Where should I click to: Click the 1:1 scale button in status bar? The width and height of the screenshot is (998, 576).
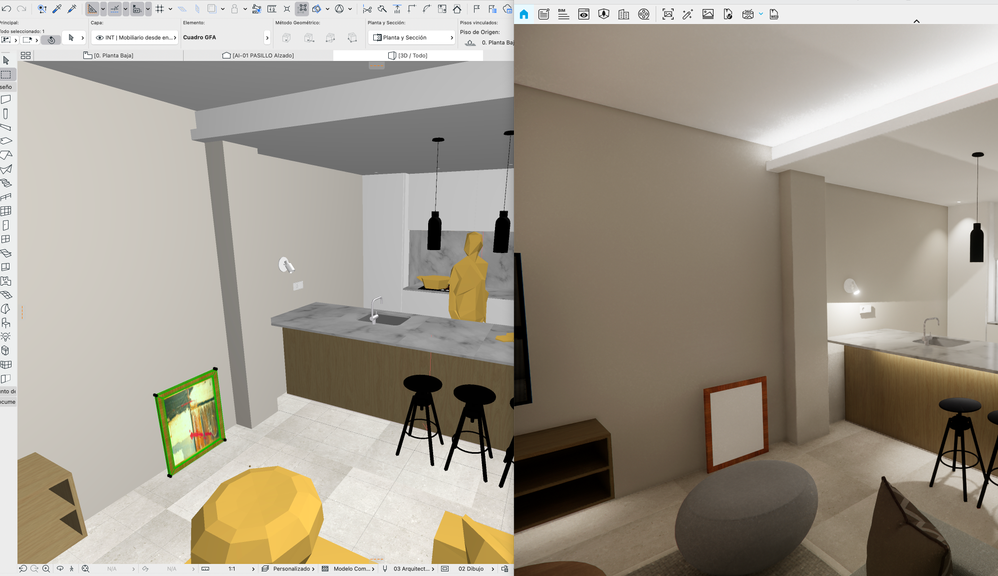coord(232,569)
